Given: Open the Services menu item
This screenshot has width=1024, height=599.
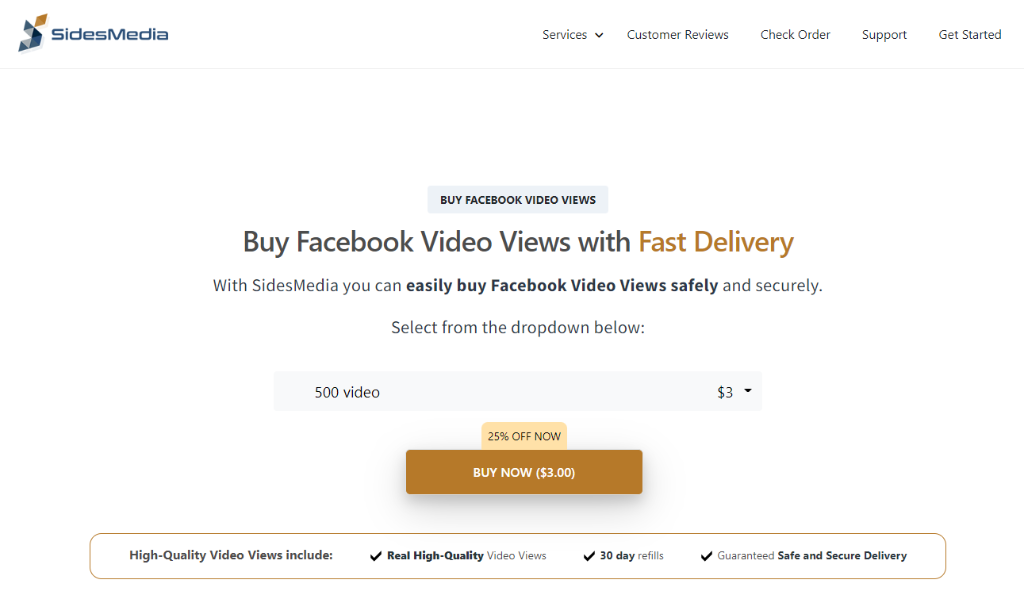Looking at the screenshot, I should 564,35.
